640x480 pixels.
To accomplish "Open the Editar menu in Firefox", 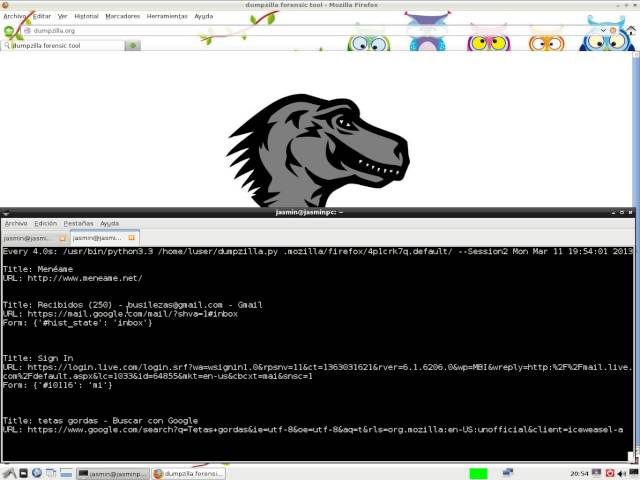I will (42, 16).
